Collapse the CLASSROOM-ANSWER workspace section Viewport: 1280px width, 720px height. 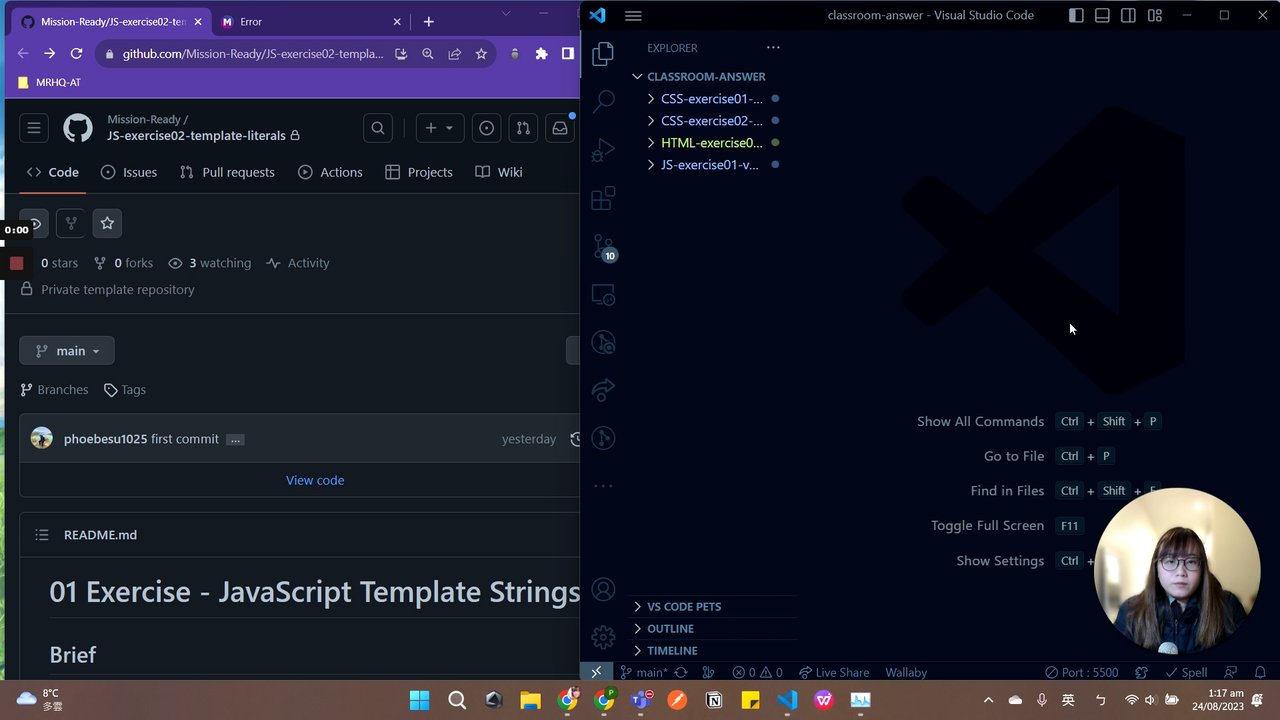[708, 77]
